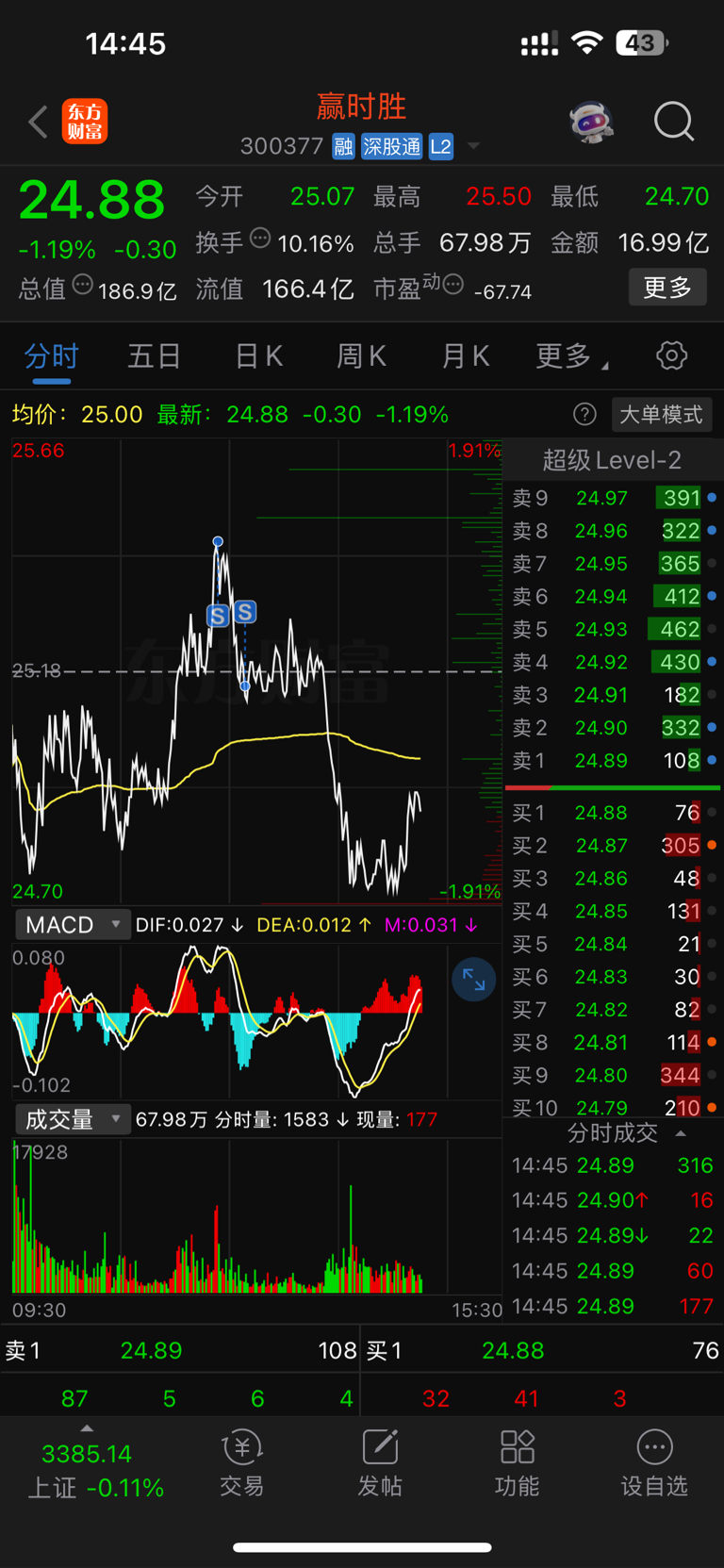Open the 东方财富 orange logo
This screenshot has height=1568, width=724.
click(85, 122)
